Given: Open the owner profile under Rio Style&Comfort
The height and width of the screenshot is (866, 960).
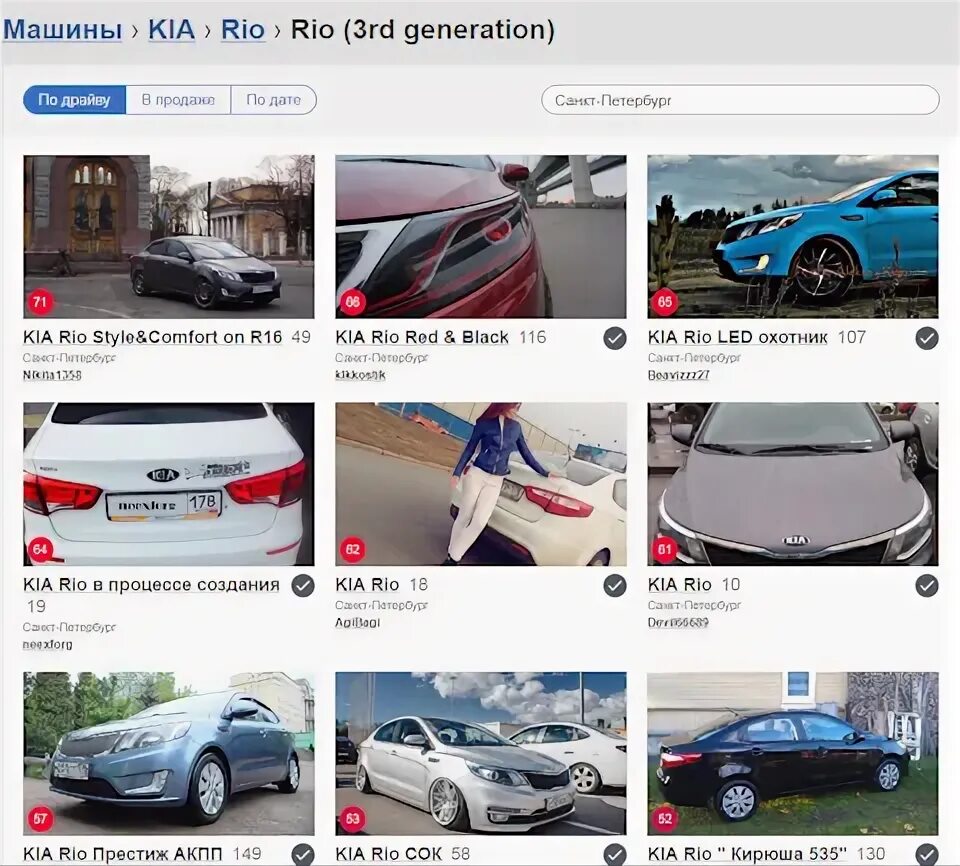Looking at the screenshot, I should [x=52, y=375].
